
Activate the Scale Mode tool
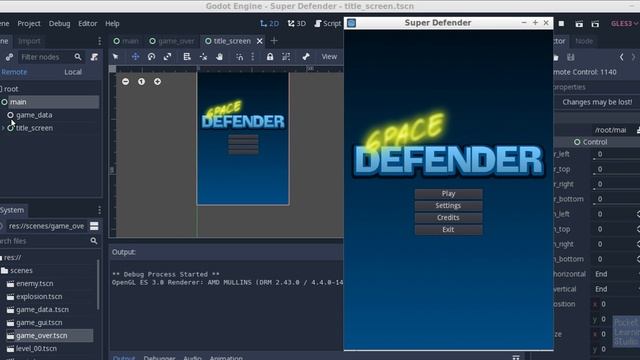(167, 57)
